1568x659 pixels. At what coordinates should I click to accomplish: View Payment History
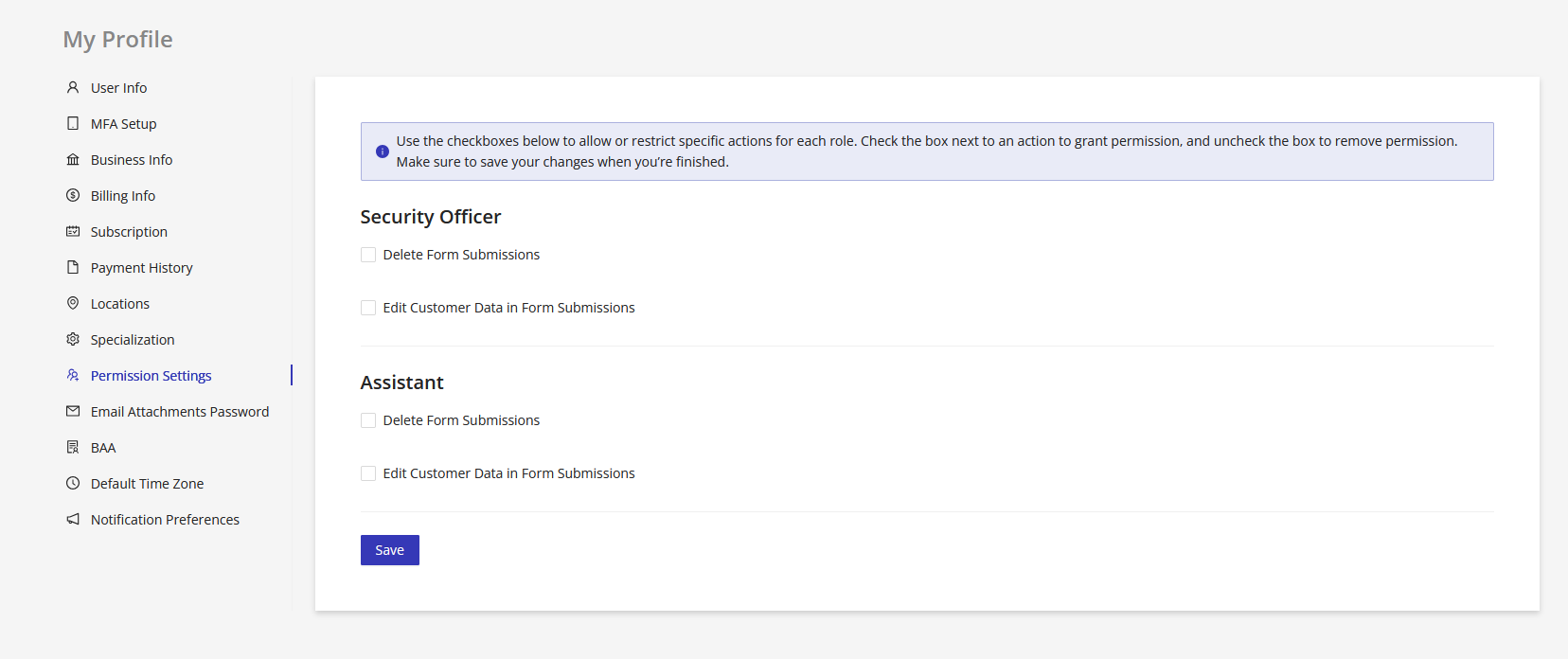pyautogui.click(x=142, y=268)
